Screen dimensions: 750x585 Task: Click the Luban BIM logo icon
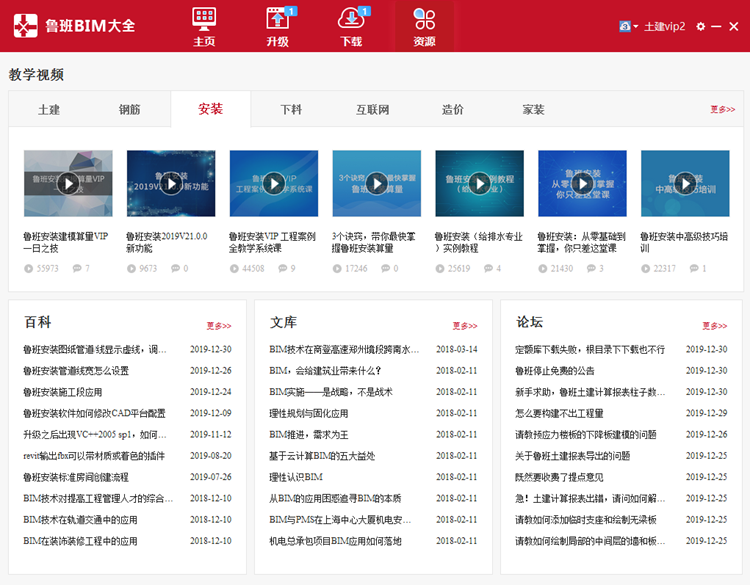tap(26, 25)
